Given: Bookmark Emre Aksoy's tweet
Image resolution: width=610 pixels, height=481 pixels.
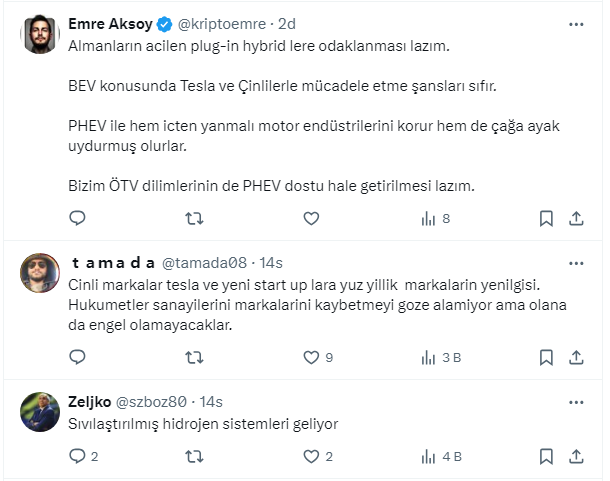Looking at the screenshot, I should [546, 218].
